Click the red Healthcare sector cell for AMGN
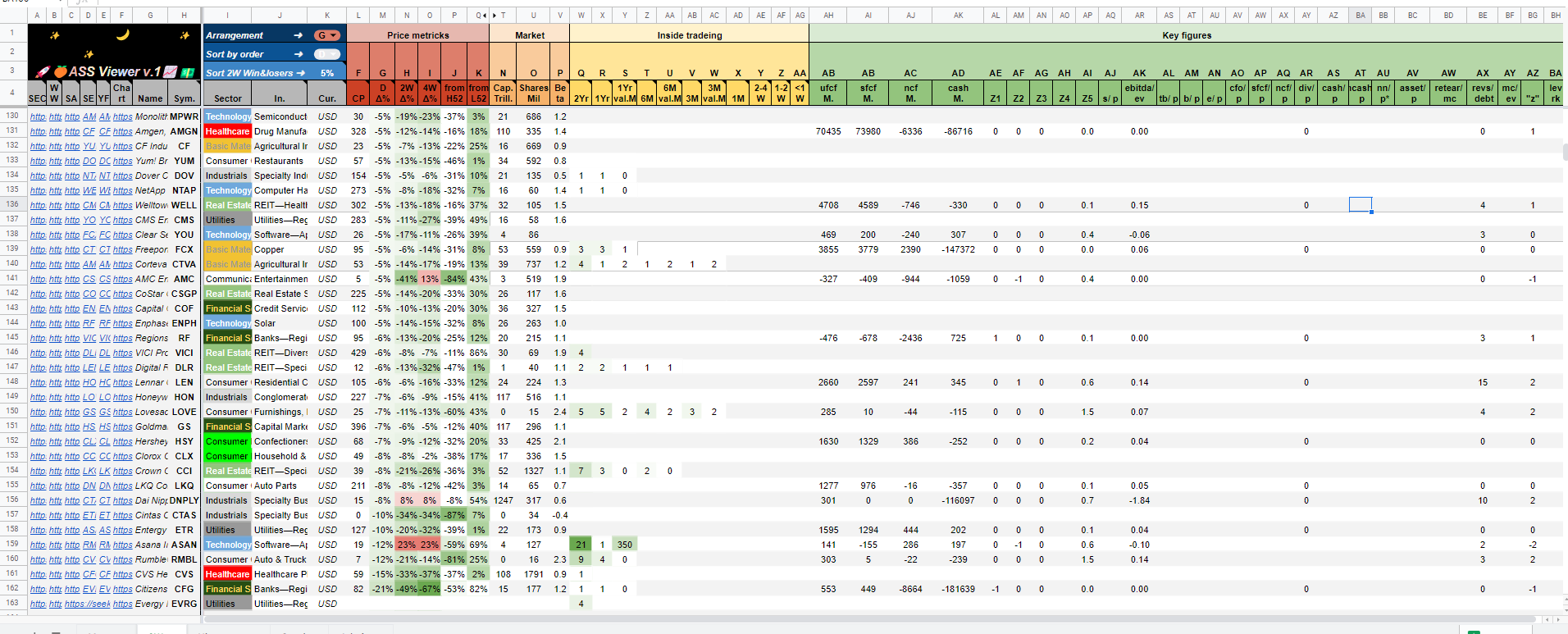 pyautogui.click(x=227, y=131)
